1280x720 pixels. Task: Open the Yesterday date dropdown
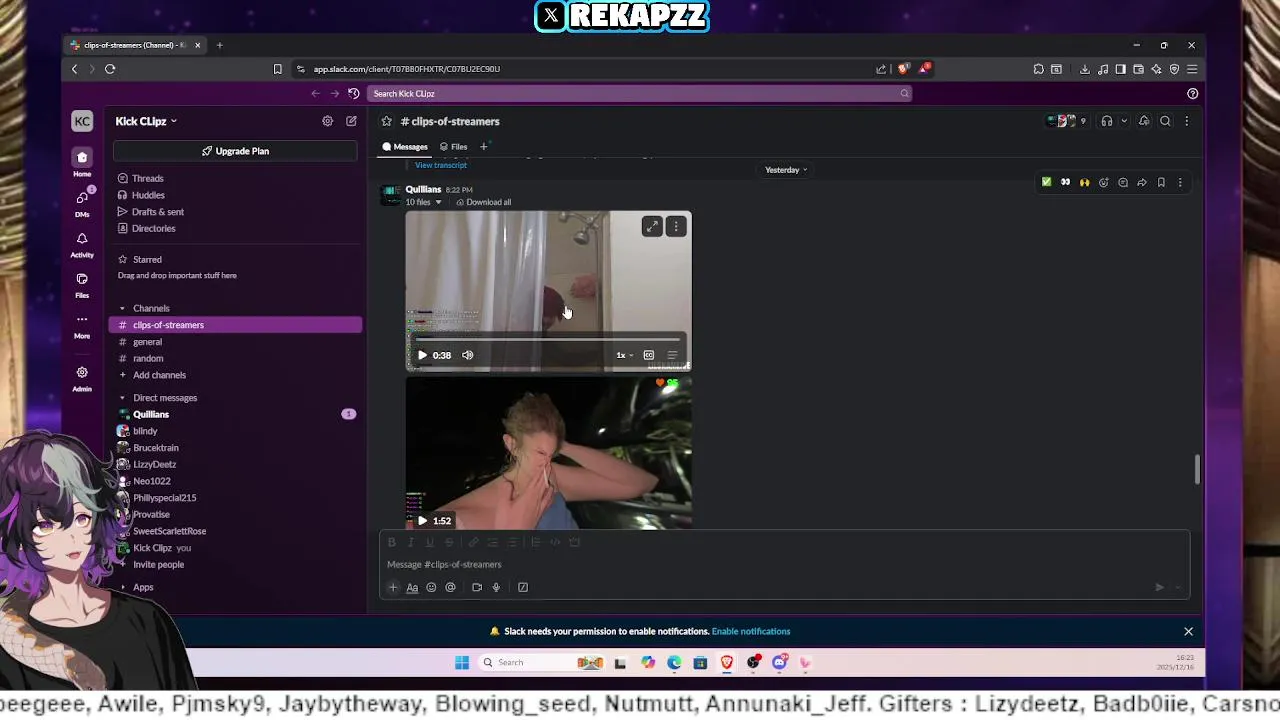pyautogui.click(x=786, y=170)
